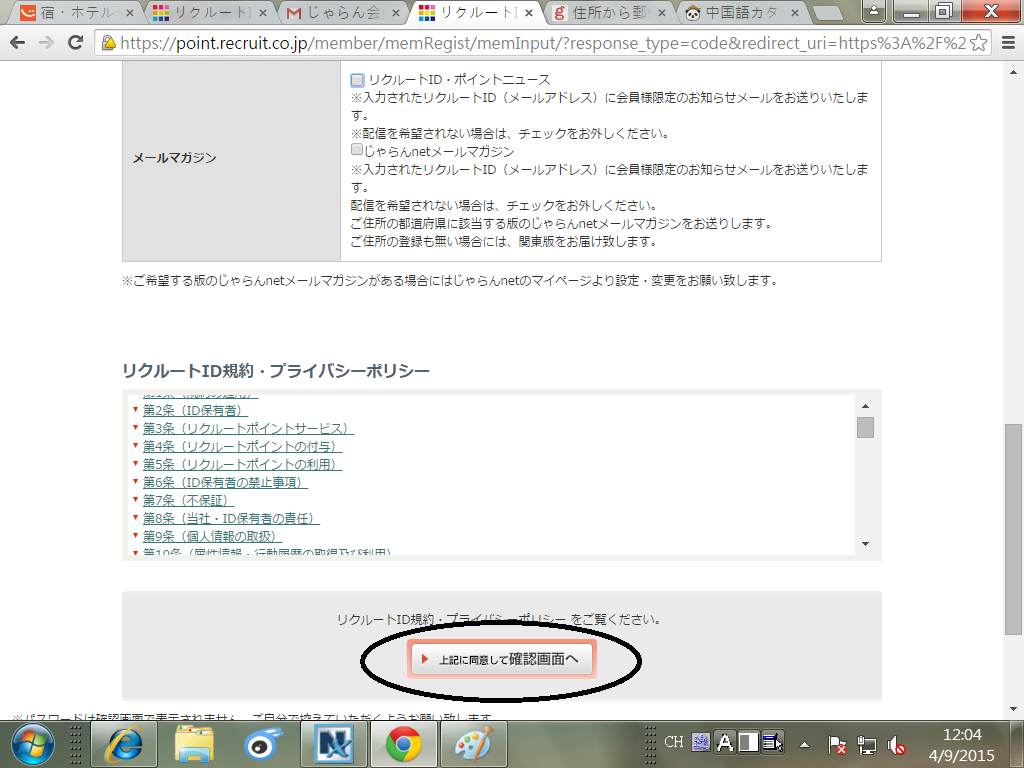The image size is (1024, 768).
Task: Close the 宿・ホテル tab
Action: [129, 13]
